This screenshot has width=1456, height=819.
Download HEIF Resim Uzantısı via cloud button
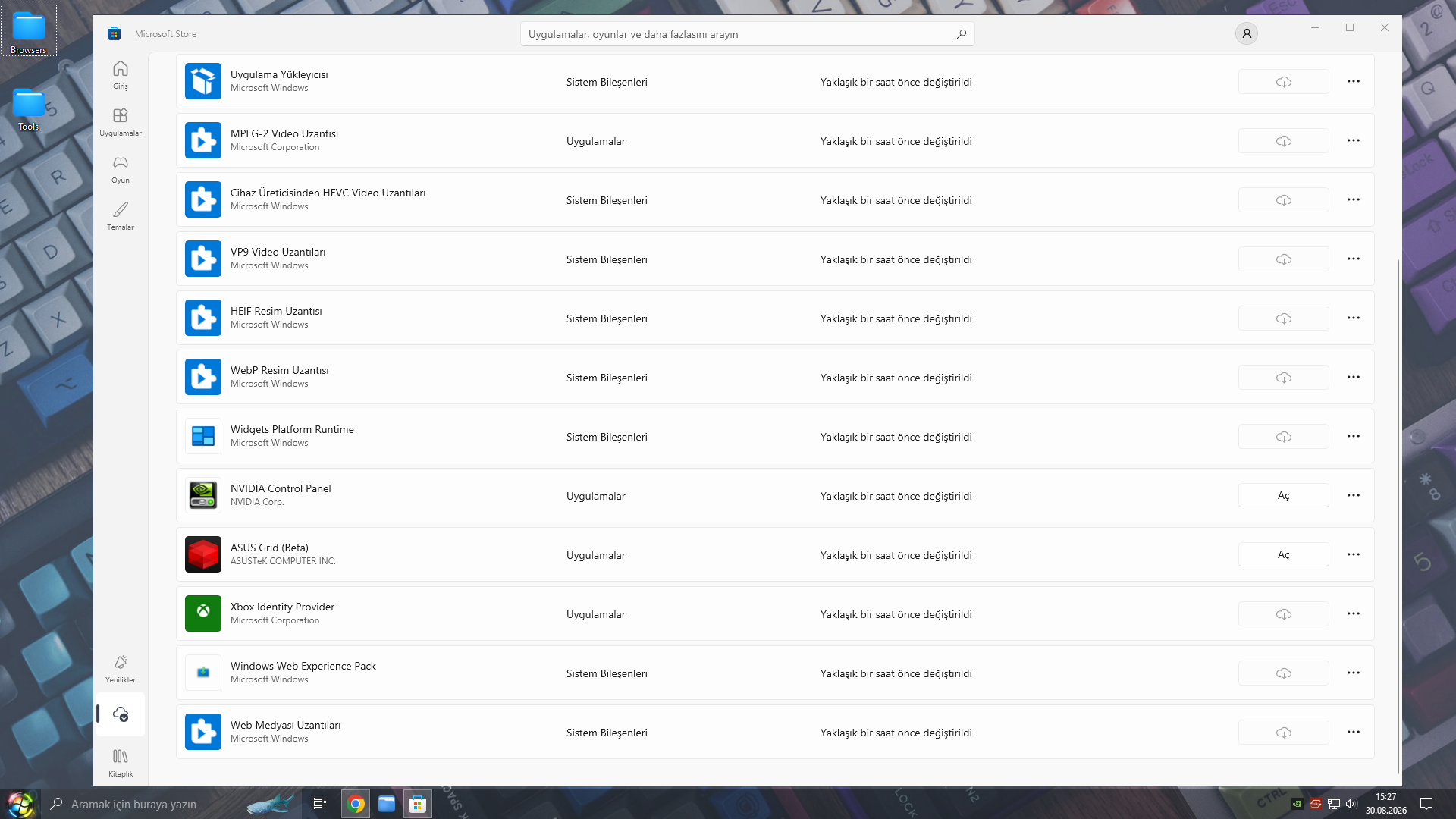point(1284,318)
